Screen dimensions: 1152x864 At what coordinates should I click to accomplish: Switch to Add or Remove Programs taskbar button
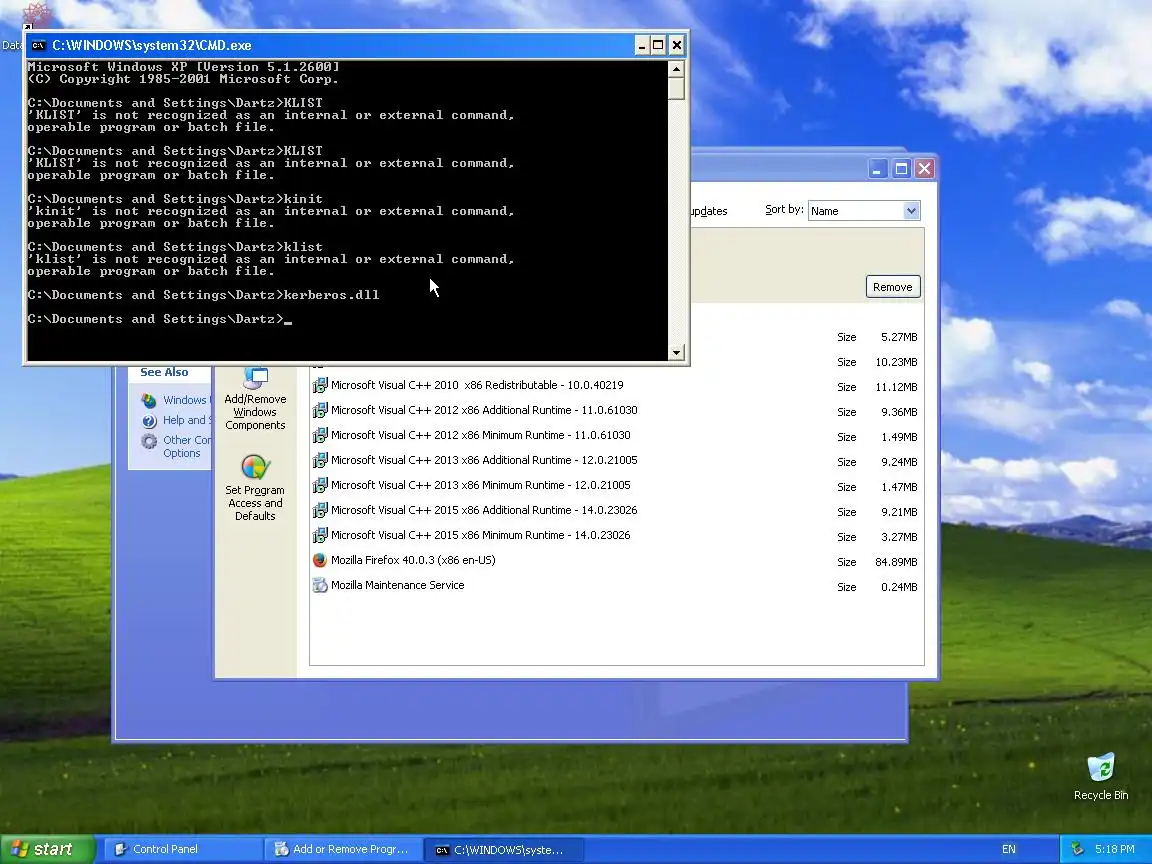pos(343,849)
